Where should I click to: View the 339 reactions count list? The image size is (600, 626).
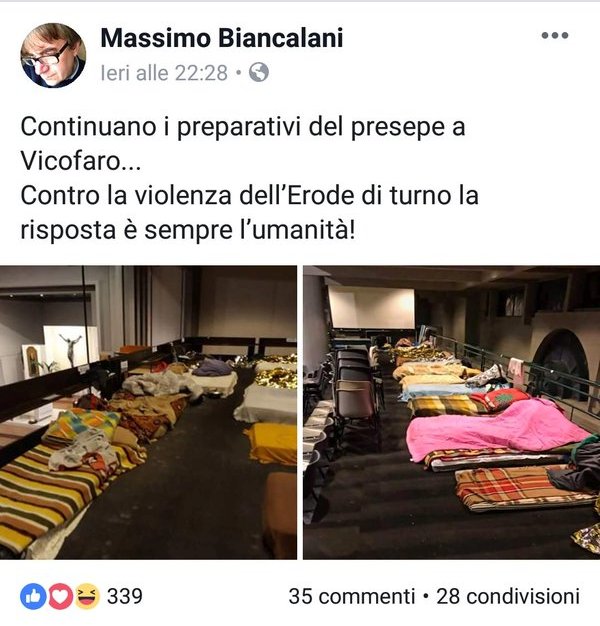click(x=125, y=596)
